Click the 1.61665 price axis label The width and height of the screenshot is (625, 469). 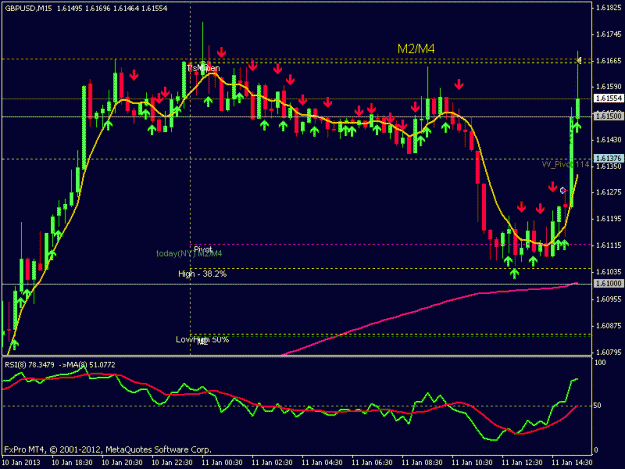click(609, 61)
